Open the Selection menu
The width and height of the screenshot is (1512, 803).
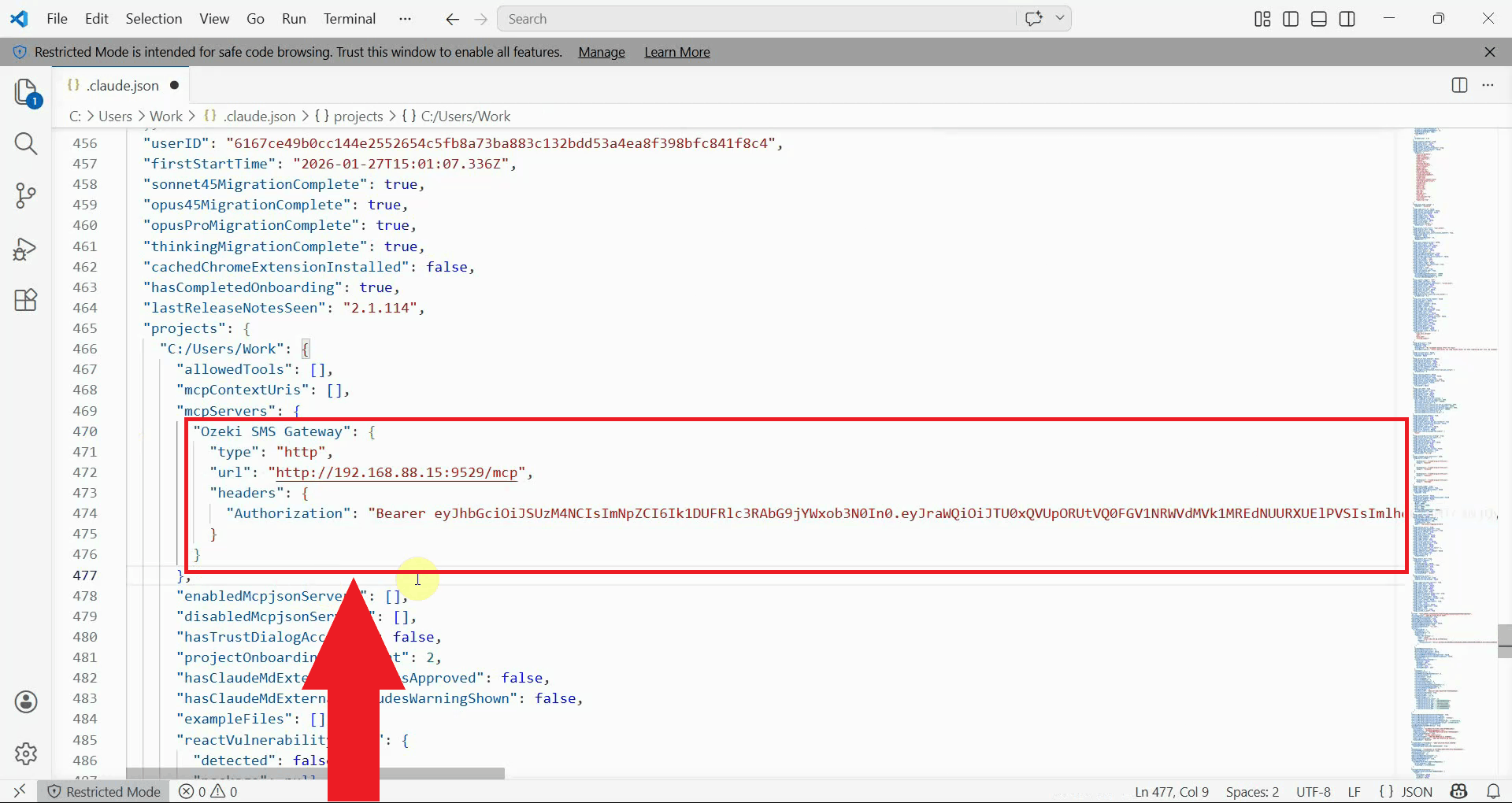[154, 19]
